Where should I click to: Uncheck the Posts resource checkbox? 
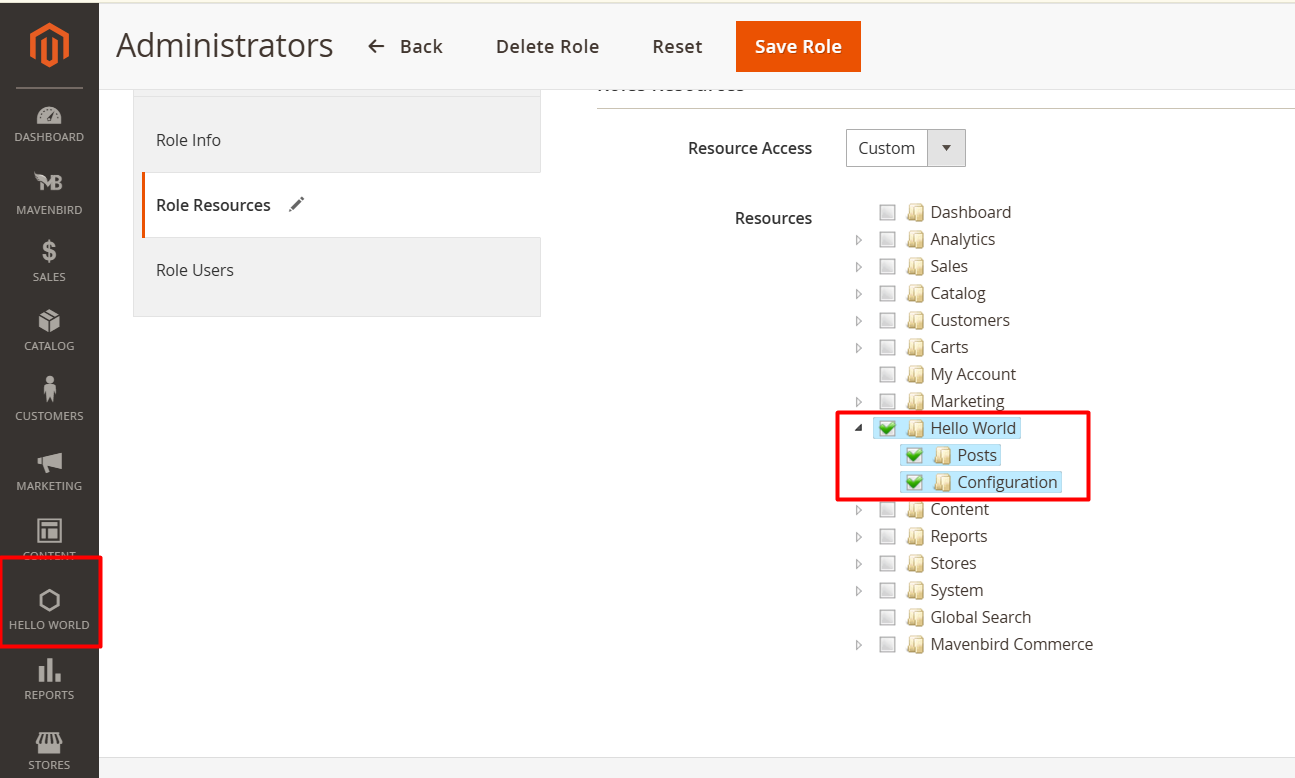tap(914, 455)
